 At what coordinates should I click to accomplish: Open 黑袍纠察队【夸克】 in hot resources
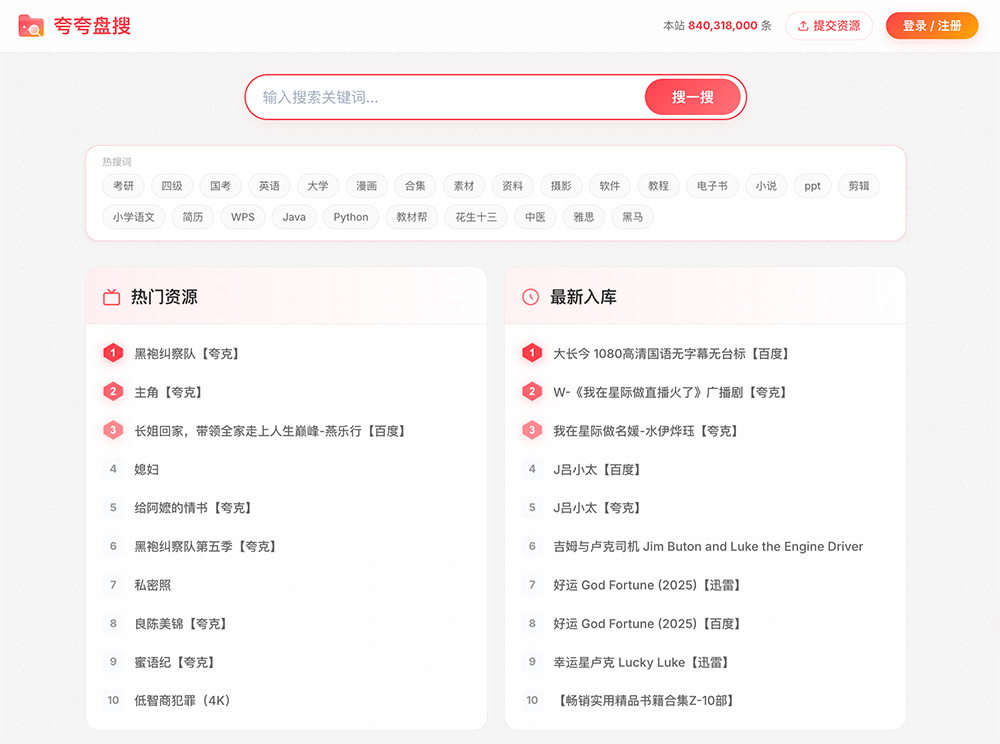coord(187,353)
